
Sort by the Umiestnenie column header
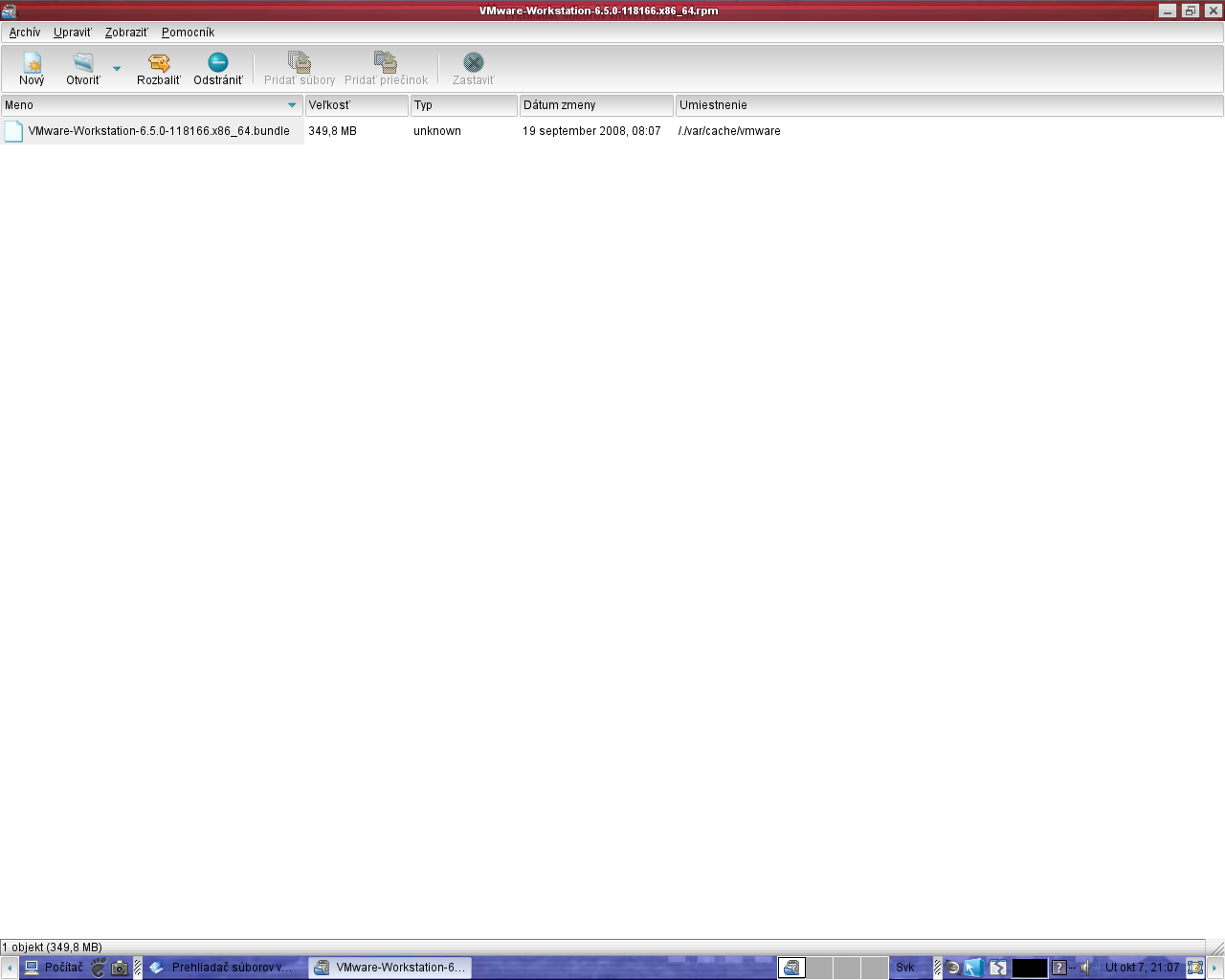(x=949, y=105)
